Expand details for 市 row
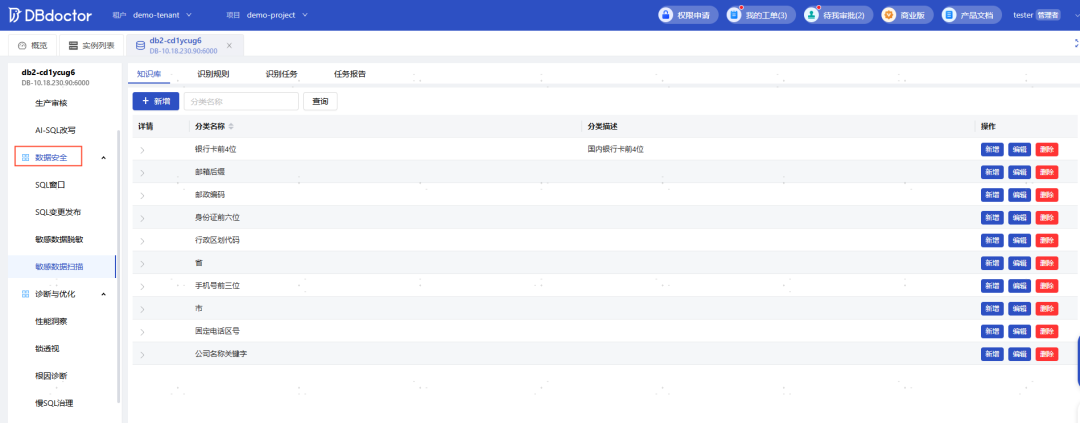Screen dimensions: 1080x423 (143, 309)
